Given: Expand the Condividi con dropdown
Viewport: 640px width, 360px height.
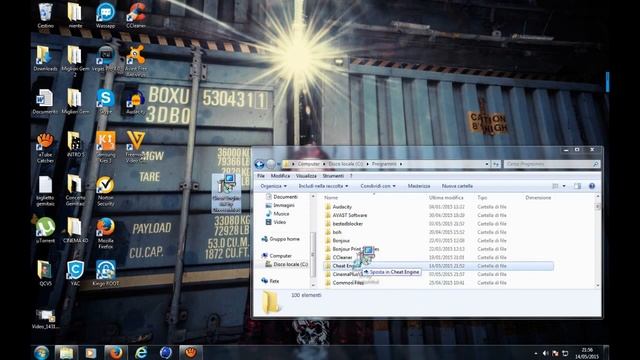Looking at the screenshot, I should [x=378, y=186].
